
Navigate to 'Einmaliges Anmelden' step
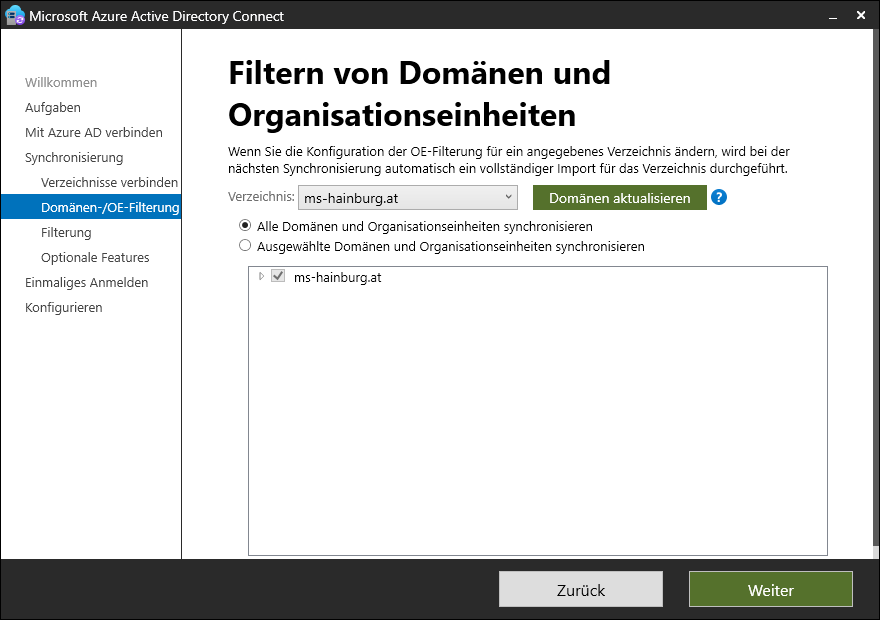pyautogui.click(x=86, y=282)
